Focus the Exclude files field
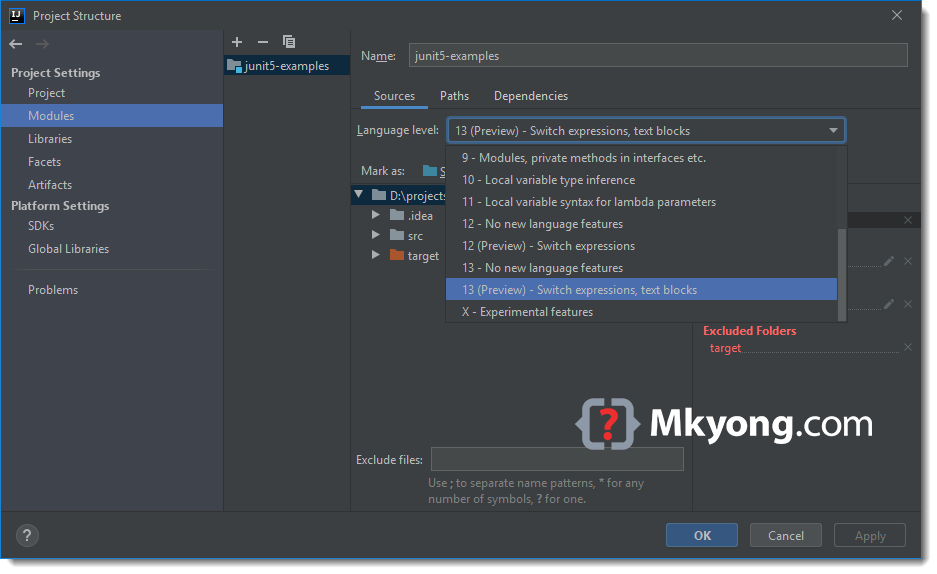Viewport: 937px width, 574px height. tap(557, 459)
